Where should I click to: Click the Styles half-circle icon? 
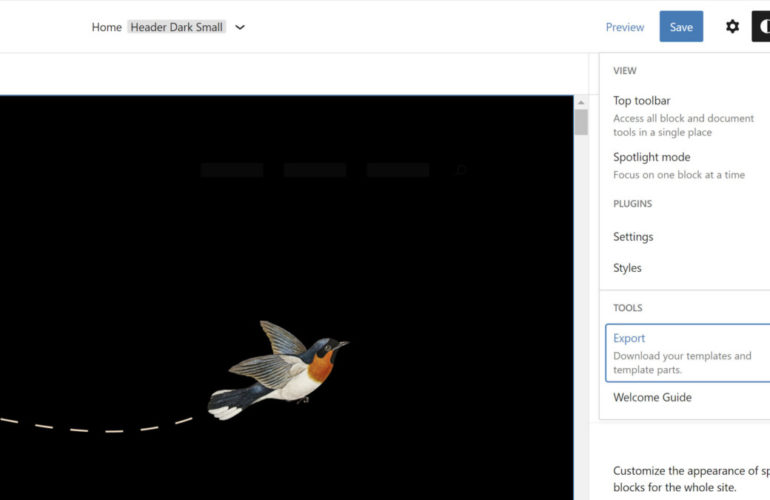[x=762, y=27]
